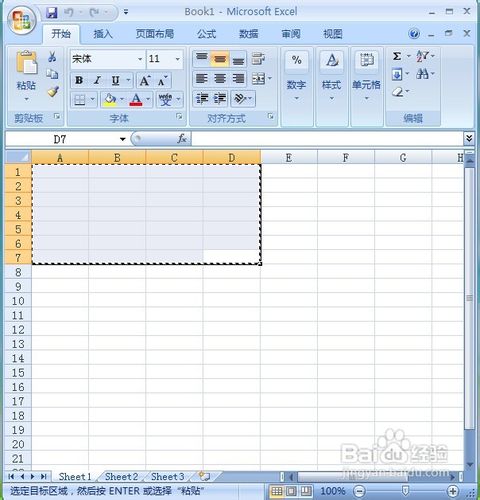The image size is (480, 500).
Task: Align cell text to the right
Action: [x=238, y=79]
